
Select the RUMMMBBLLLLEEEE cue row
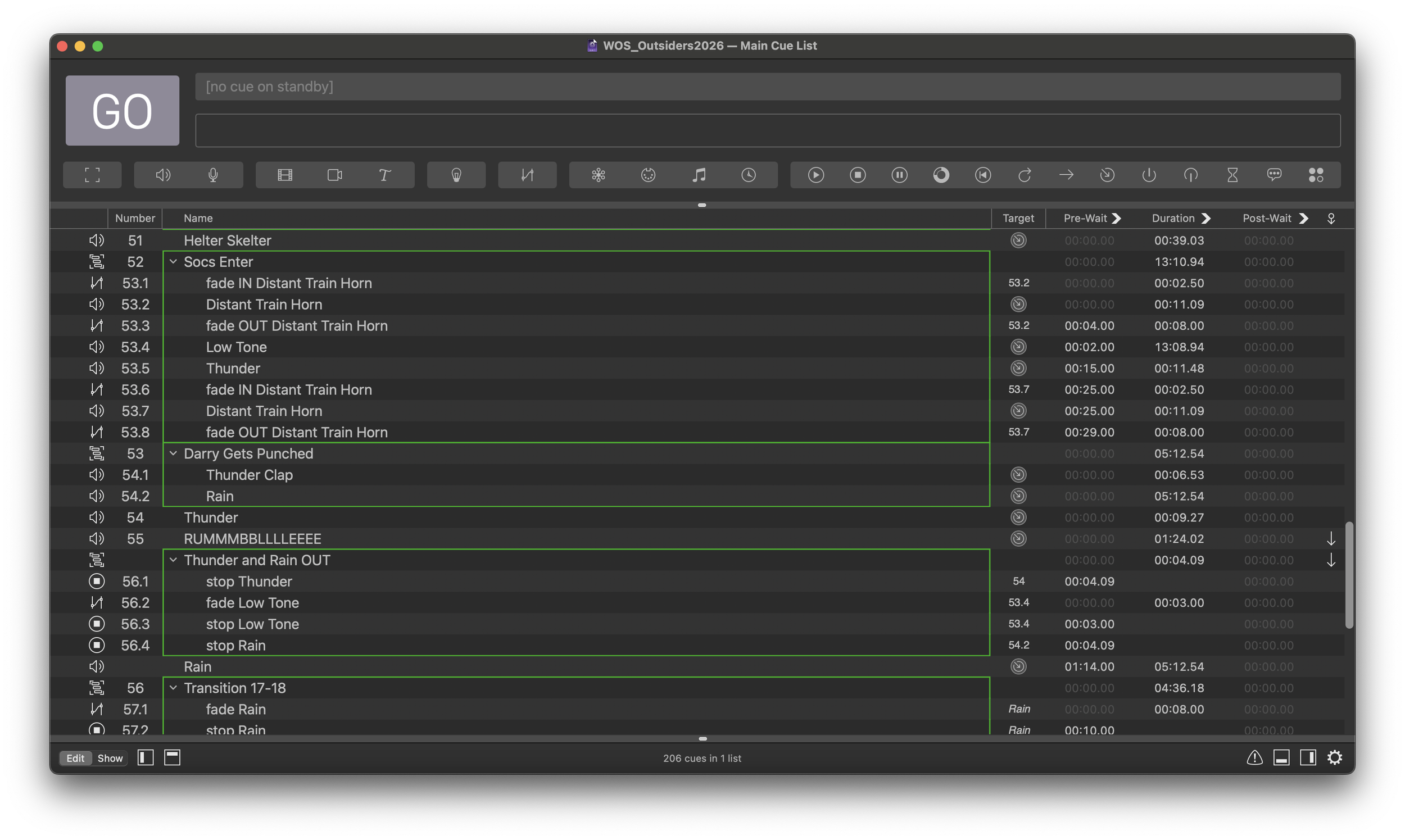pyautogui.click(x=702, y=539)
